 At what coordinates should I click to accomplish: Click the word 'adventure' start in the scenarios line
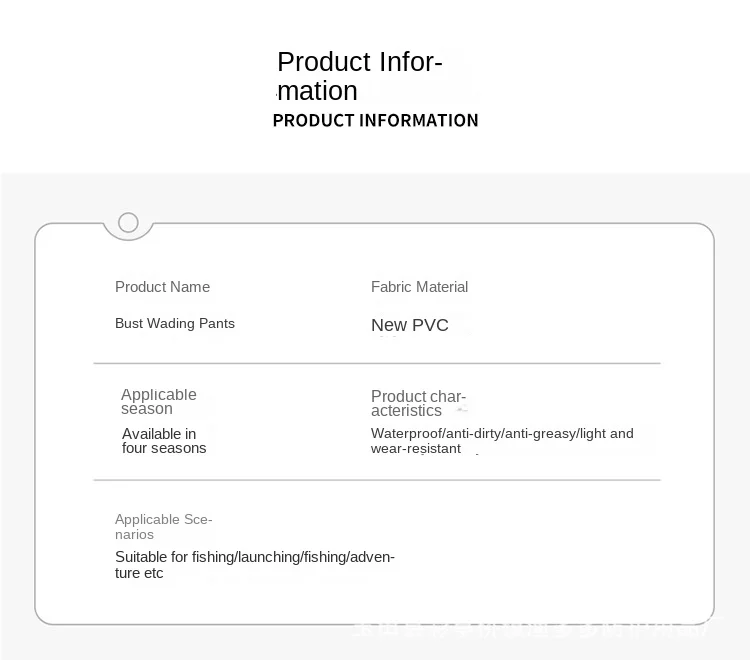tap(372, 557)
